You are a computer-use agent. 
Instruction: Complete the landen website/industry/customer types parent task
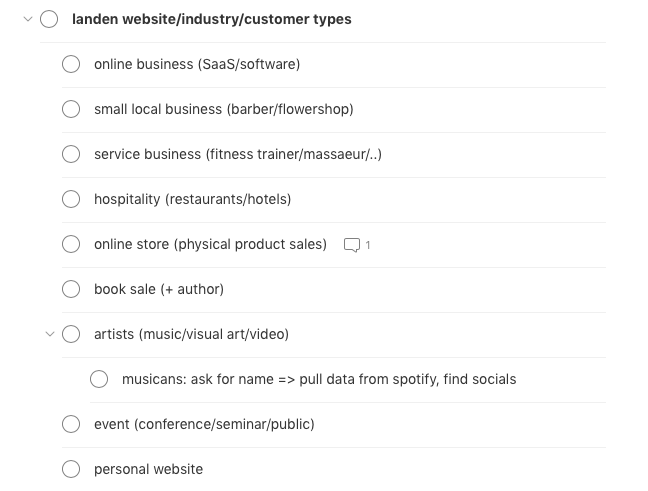pos(49,19)
